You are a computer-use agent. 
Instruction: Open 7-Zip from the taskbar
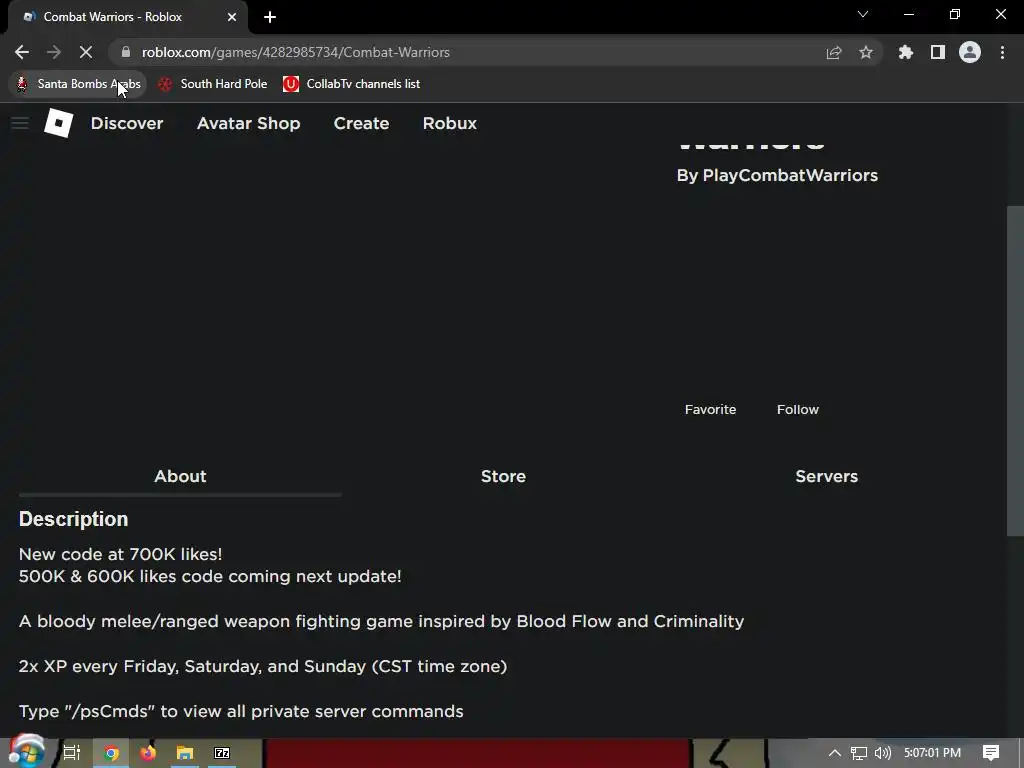tap(222, 753)
